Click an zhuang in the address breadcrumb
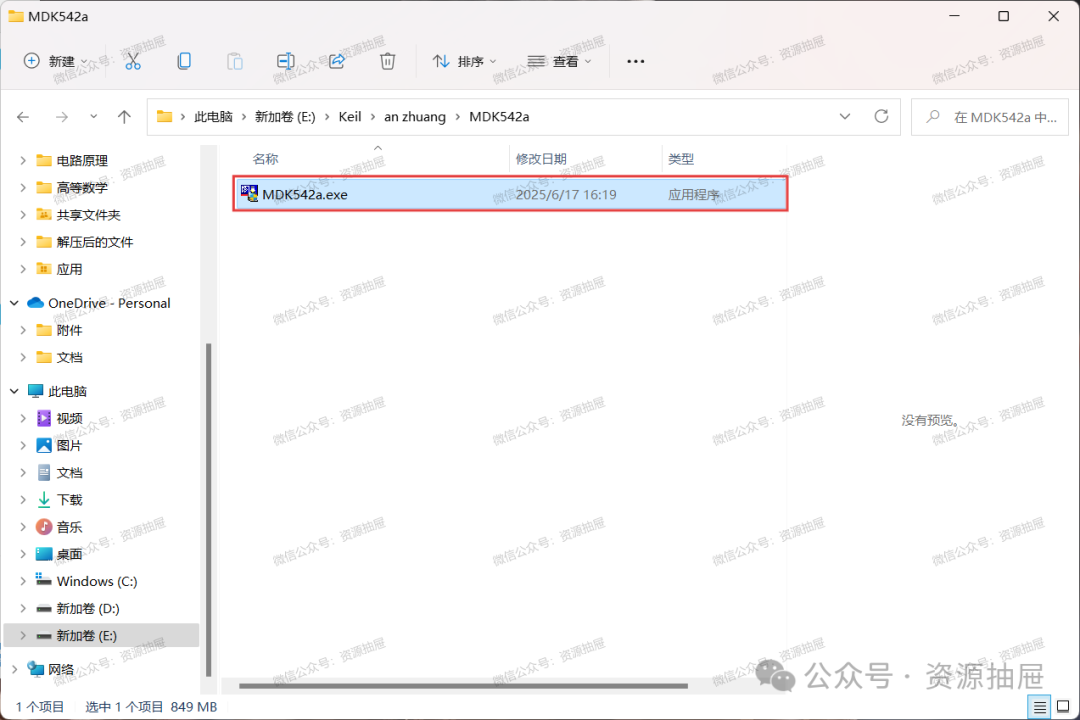This screenshot has width=1080, height=720. click(x=415, y=116)
